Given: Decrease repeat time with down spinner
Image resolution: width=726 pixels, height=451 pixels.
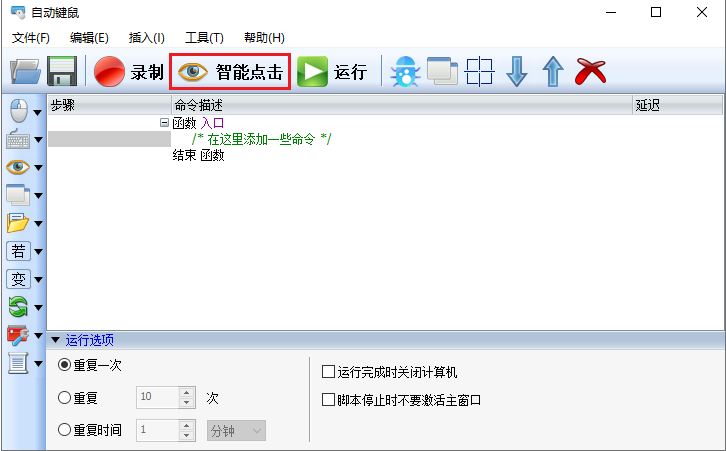Looking at the screenshot, I should 187,436.
